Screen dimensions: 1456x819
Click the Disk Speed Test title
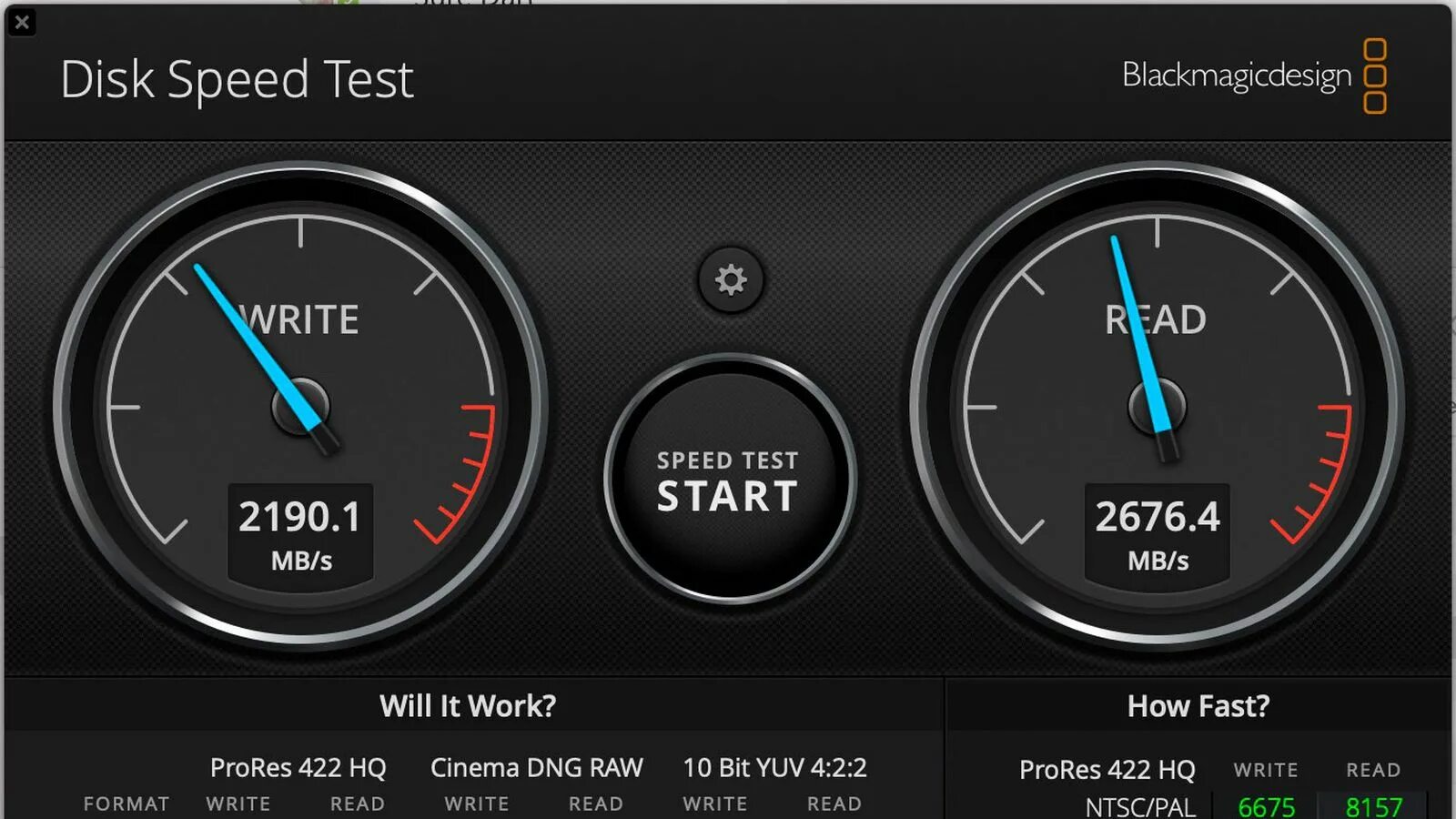tap(237, 80)
